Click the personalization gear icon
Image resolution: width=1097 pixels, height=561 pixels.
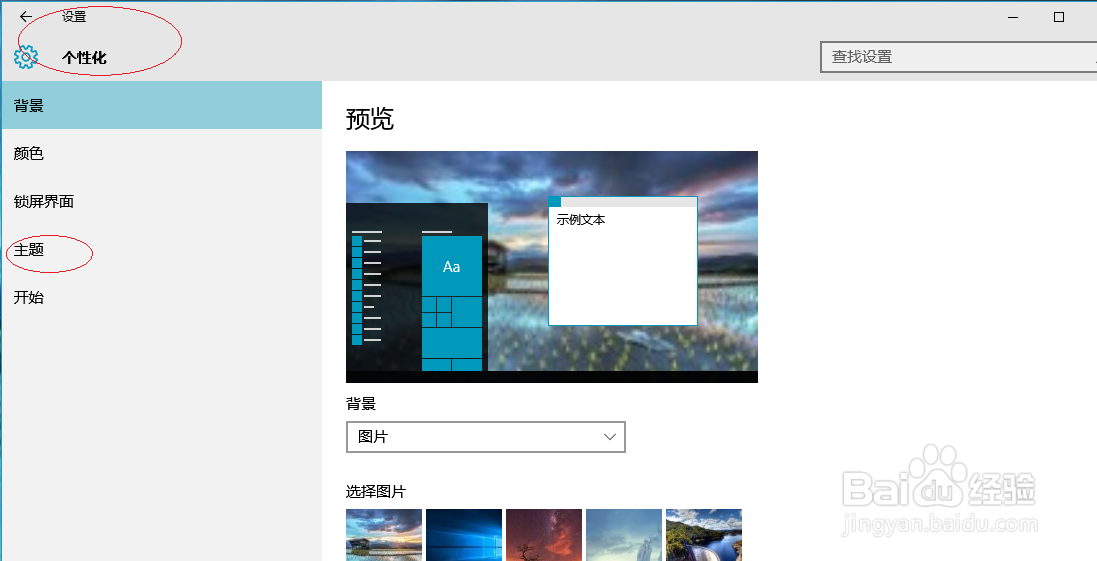pyautogui.click(x=25, y=57)
